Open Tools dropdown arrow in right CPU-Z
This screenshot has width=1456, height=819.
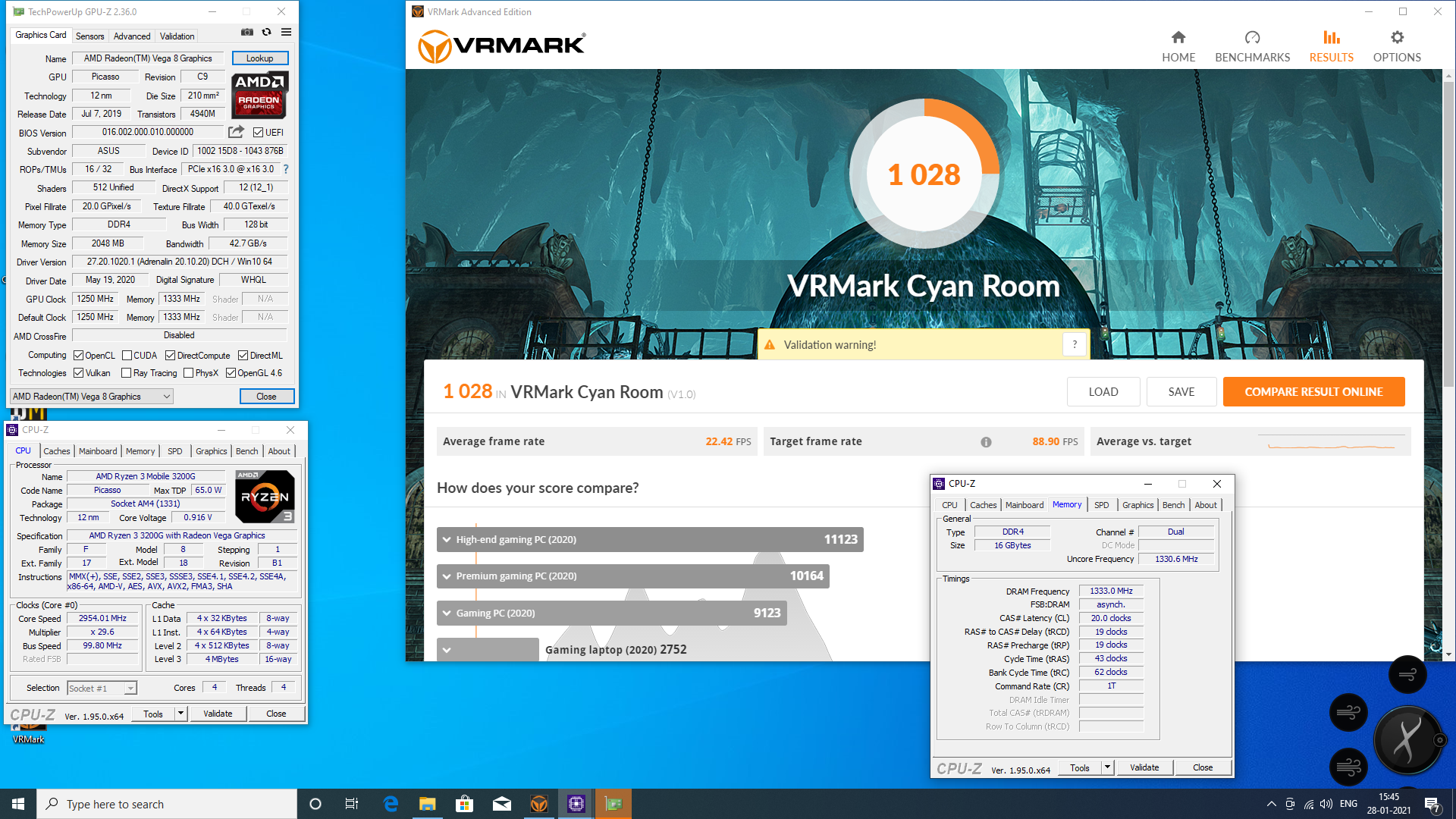pyautogui.click(x=1107, y=767)
